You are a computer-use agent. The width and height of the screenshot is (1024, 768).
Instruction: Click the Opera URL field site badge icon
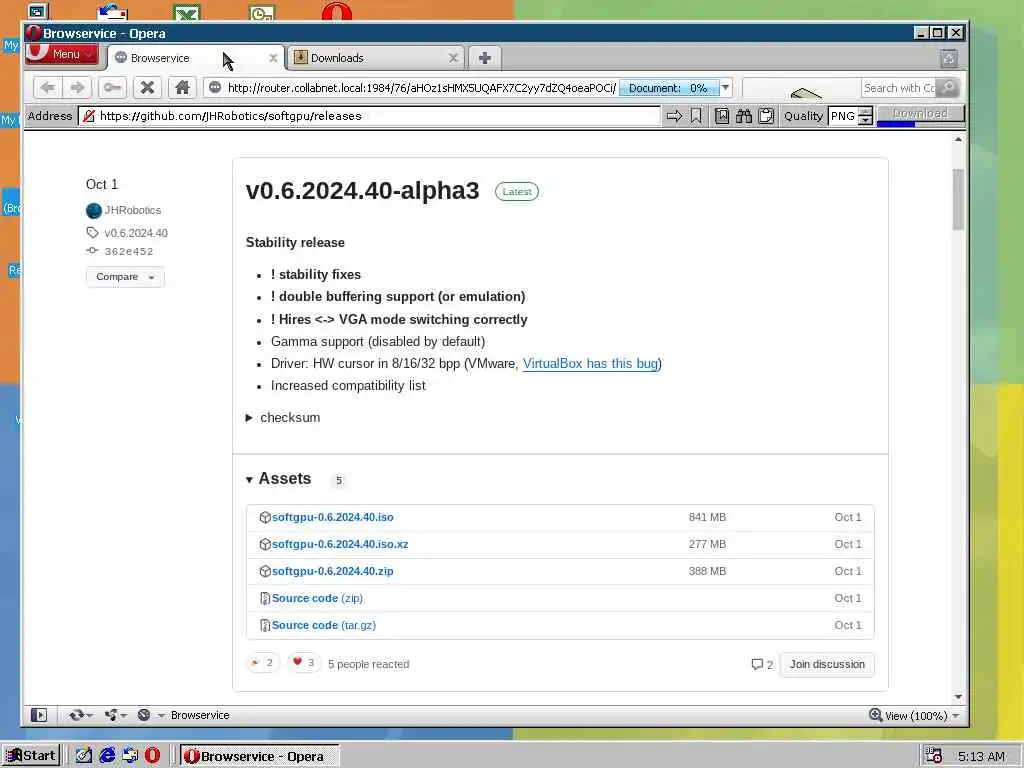[215, 88]
